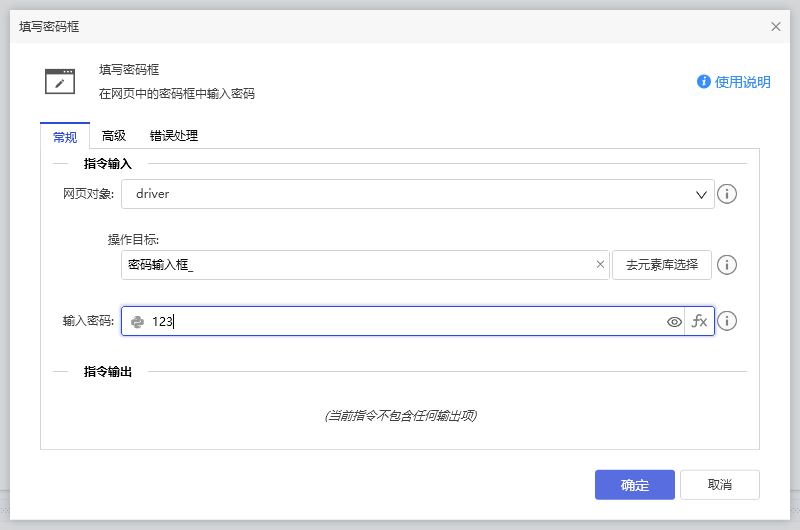800x530 pixels.
Task: Click the 网页对象 combo box showing driver
Action: [400, 194]
